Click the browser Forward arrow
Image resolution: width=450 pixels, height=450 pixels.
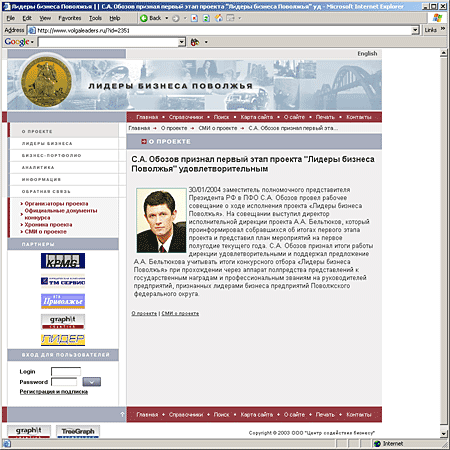coord(175,18)
